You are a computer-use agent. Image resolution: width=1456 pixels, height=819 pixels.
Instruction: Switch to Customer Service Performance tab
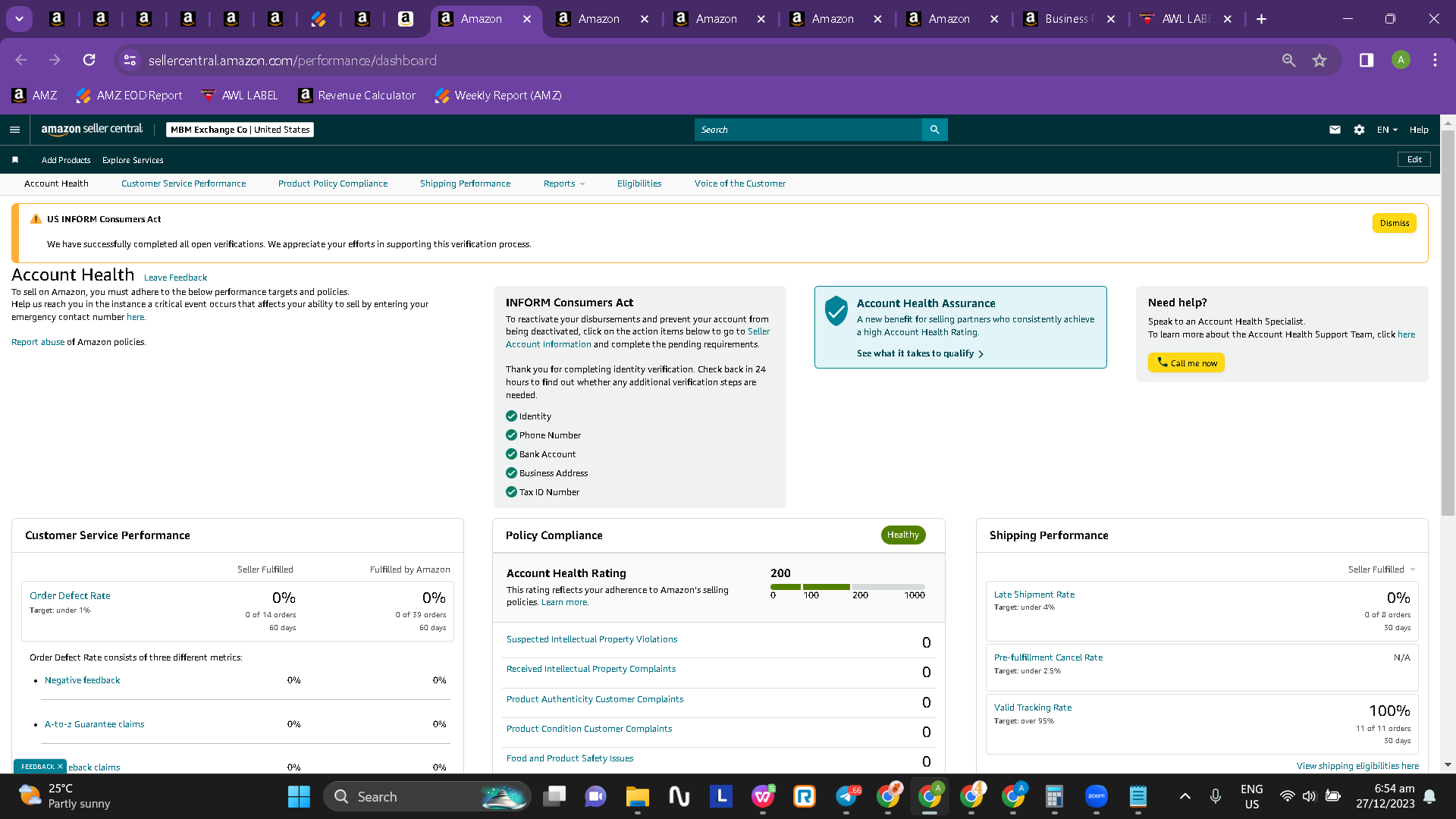(184, 184)
